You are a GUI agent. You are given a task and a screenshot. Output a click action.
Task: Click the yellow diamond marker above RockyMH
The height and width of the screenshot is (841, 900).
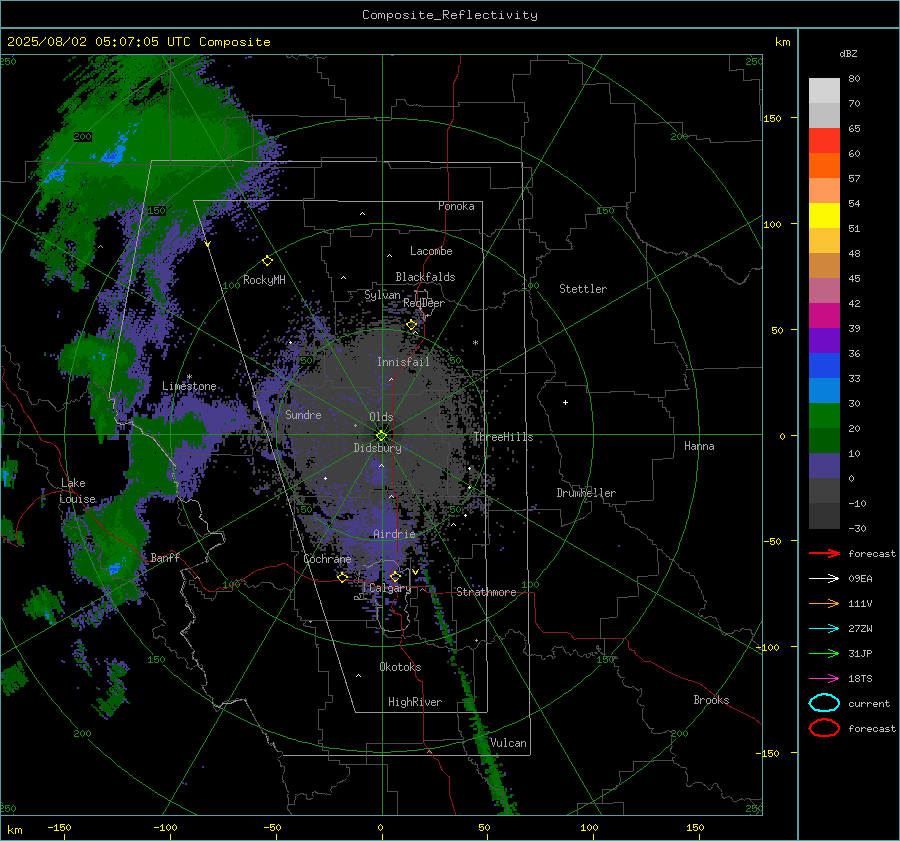(267, 261)
